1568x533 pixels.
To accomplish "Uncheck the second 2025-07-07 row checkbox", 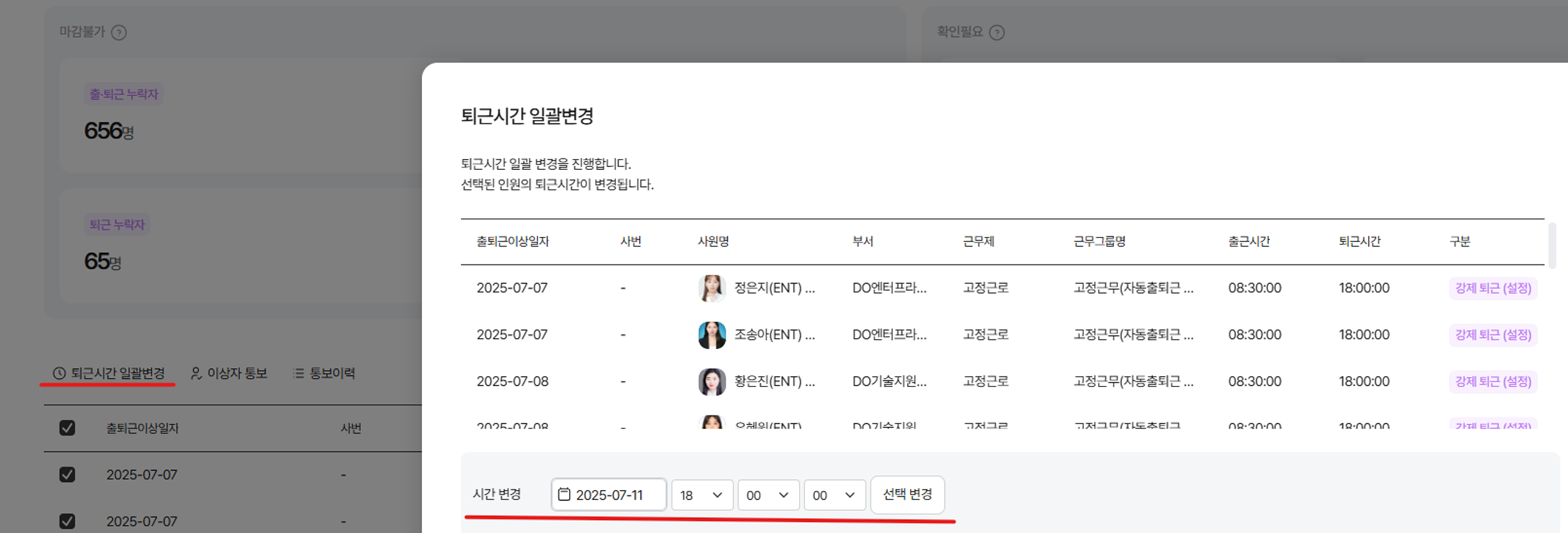I will tap(67, 521).
